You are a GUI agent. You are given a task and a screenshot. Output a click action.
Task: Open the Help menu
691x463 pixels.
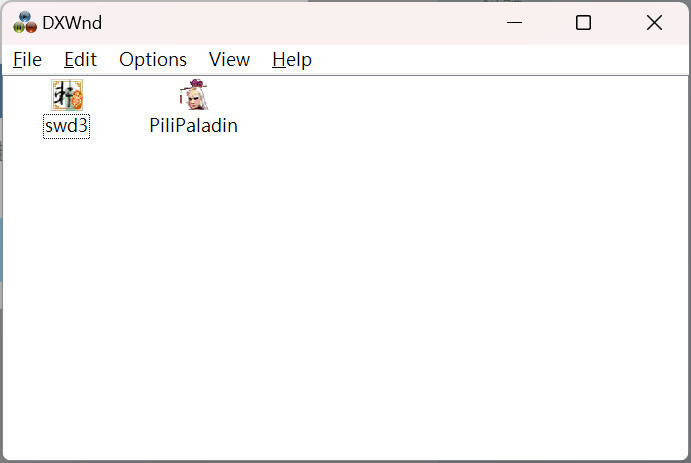pyautogui.click(x=292, y=59)
